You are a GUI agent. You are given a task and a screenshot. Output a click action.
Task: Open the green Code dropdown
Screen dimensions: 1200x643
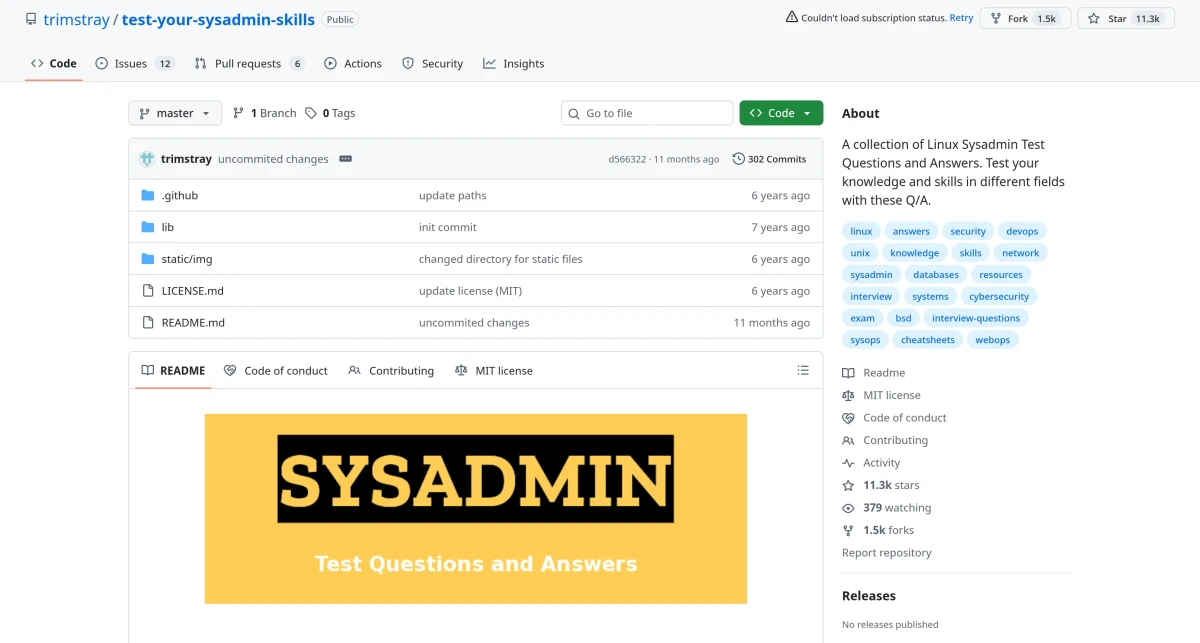(780, 113)
